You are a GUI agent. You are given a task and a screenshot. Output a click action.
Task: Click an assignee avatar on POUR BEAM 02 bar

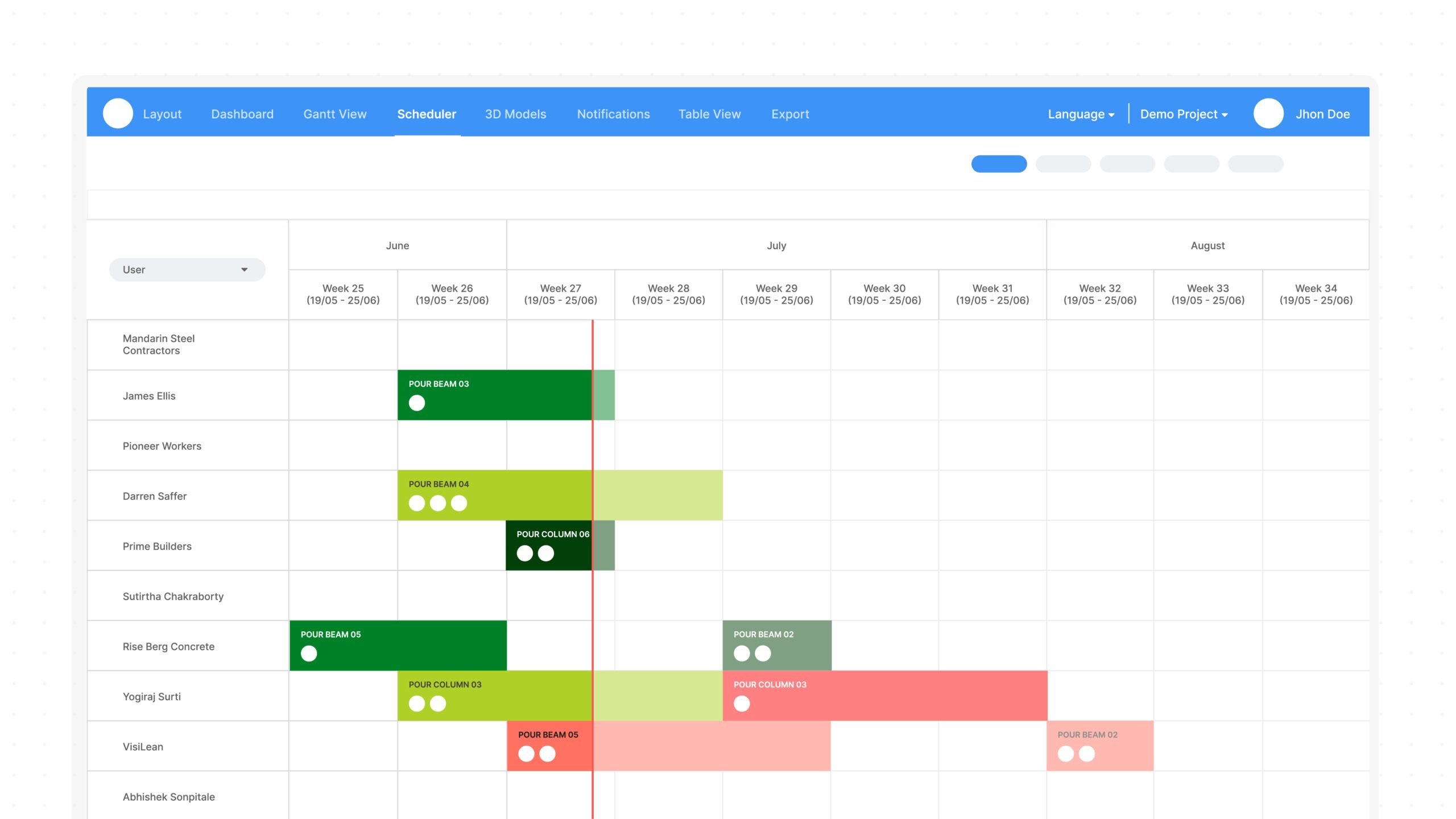point(742,654)
